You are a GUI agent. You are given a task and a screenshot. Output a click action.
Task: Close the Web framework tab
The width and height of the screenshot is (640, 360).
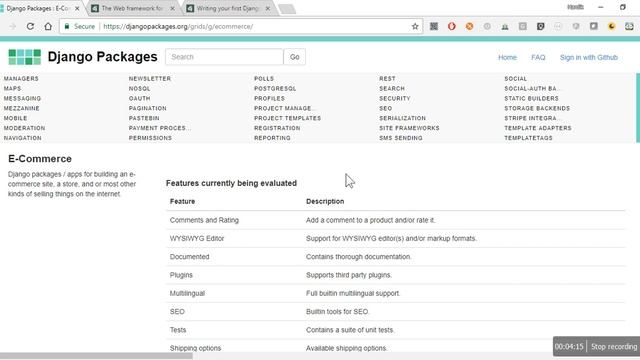click(172, 9)
